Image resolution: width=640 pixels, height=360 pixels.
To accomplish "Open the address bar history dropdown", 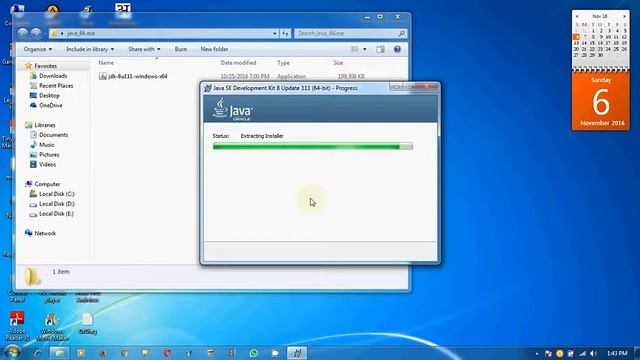I will click(275, 33).
